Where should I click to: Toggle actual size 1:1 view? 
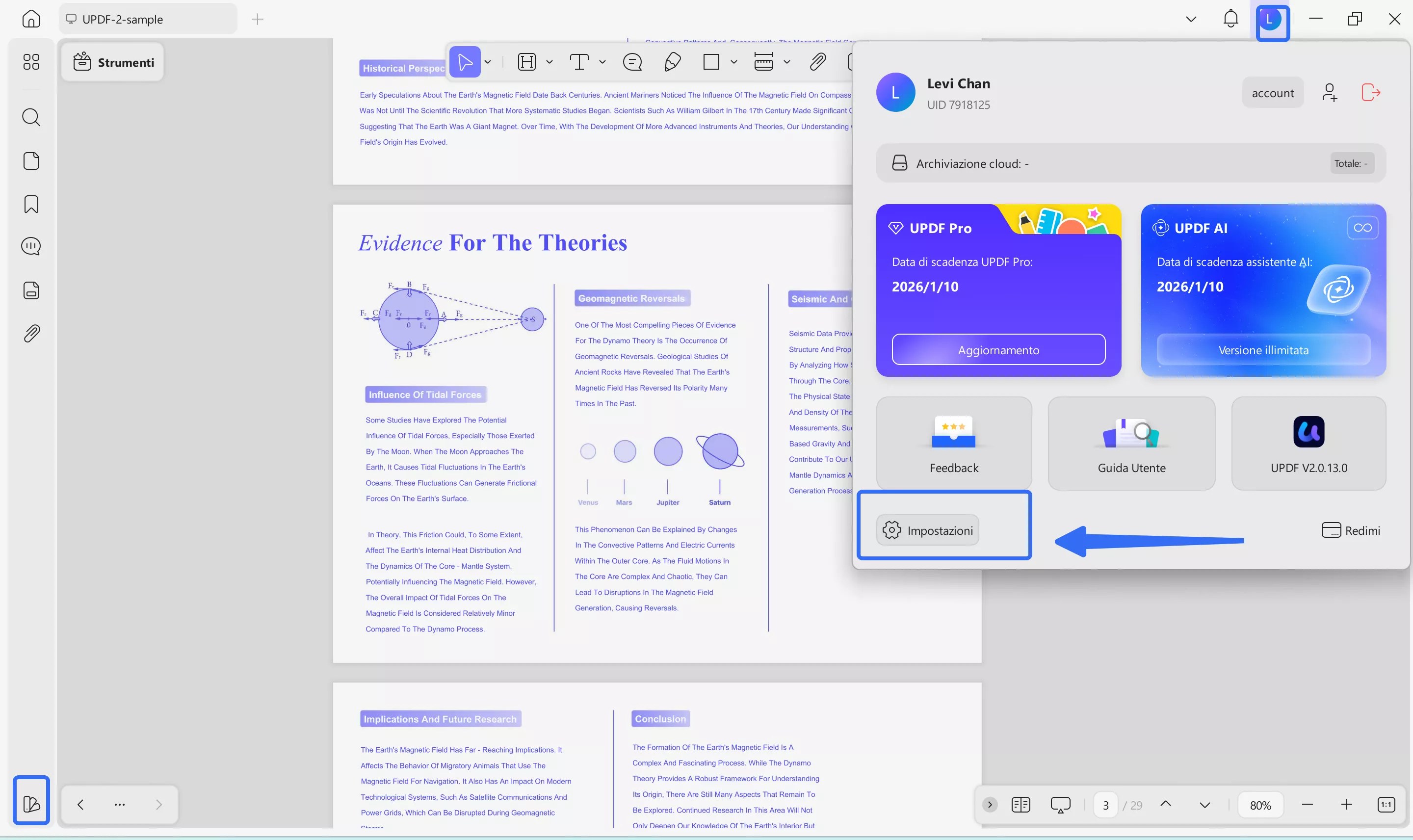(x=1386, y=804)
